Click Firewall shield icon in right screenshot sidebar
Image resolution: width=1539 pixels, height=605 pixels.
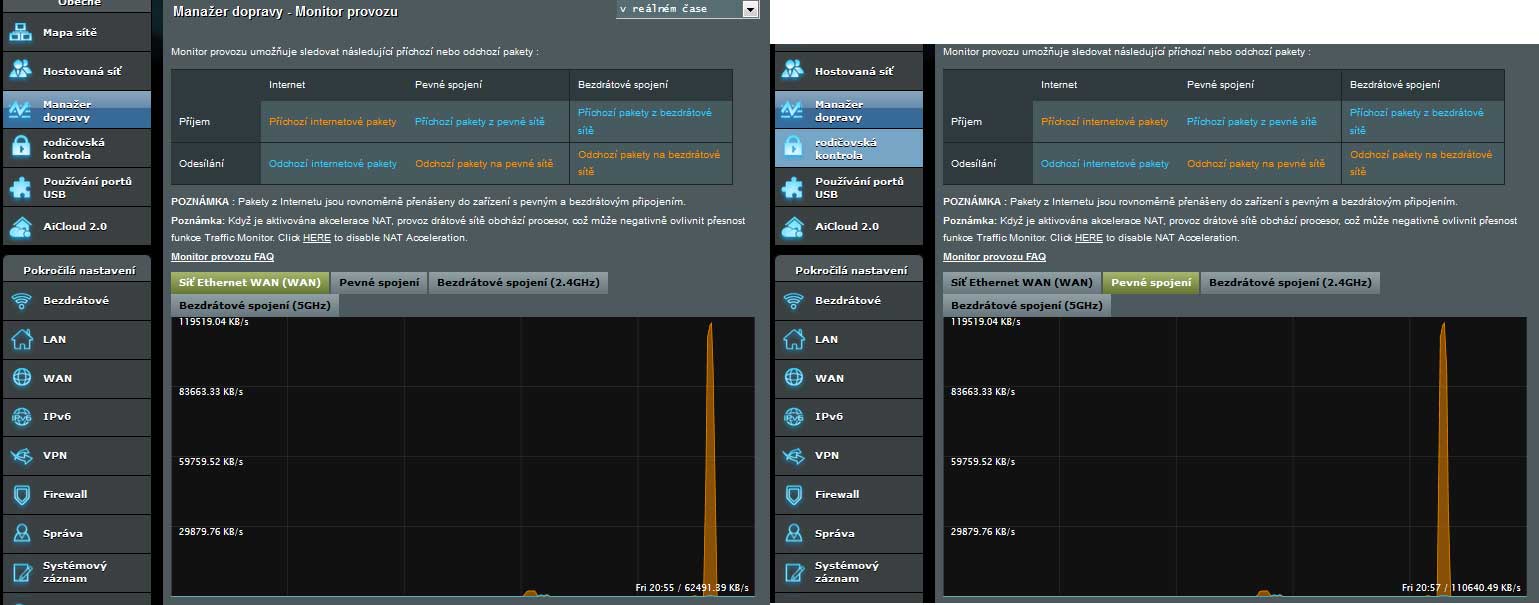(793, 494)
